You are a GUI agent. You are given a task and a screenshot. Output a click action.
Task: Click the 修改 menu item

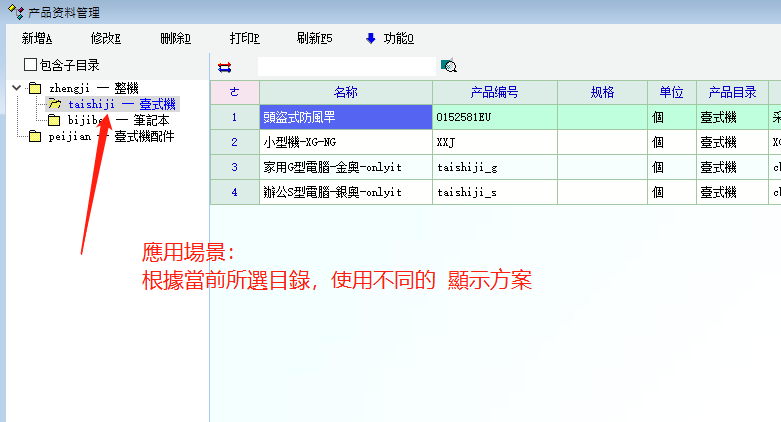tap(105, 39)
